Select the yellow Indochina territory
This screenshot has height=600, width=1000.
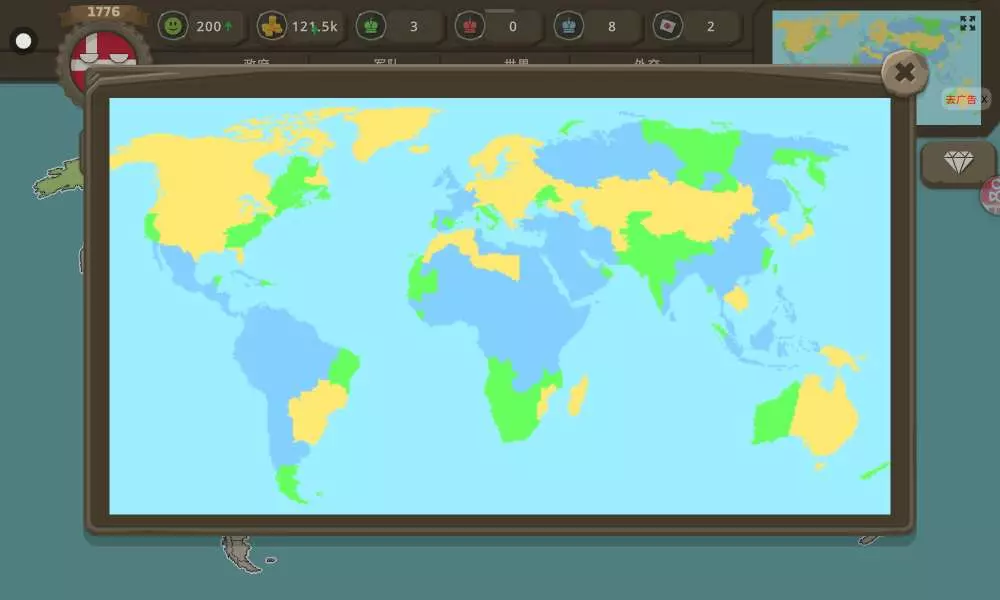pyautogui.click(x=737, y=298)
